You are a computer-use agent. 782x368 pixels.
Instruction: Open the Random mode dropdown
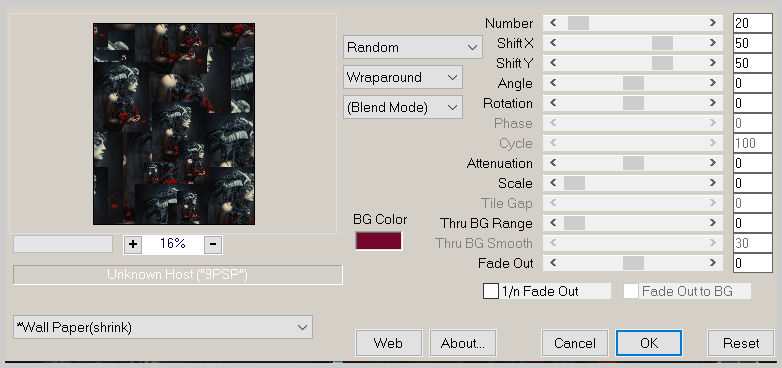tap(412, 47)
